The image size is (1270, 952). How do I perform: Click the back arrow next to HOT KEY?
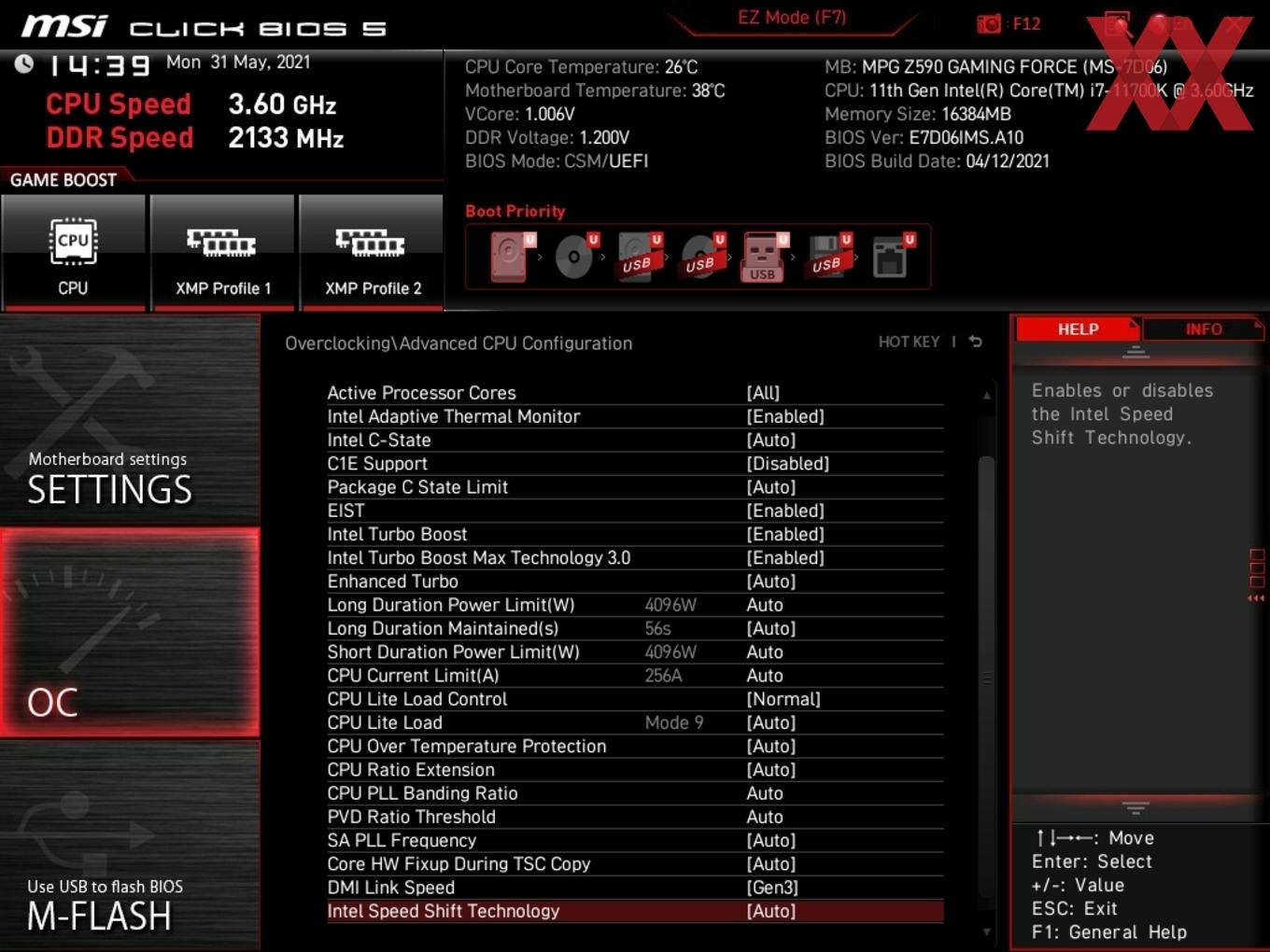(x=976, y=342)
